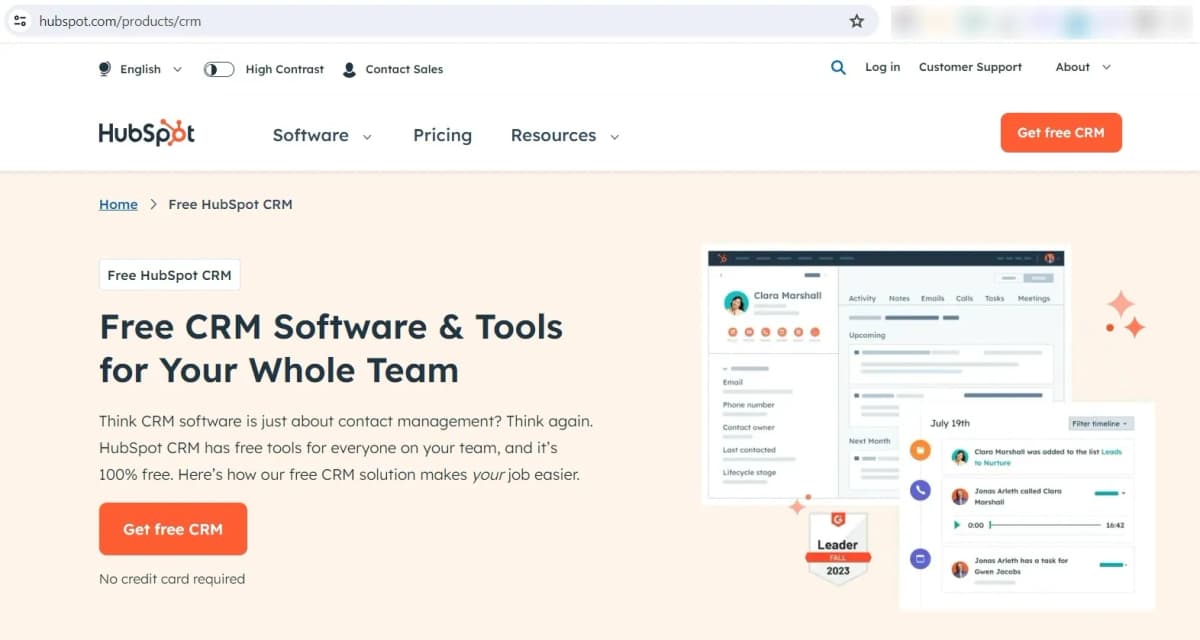1200x640 pixels.
Task: Select the Emails tab in the CRM preview
Action: [932, 298]
